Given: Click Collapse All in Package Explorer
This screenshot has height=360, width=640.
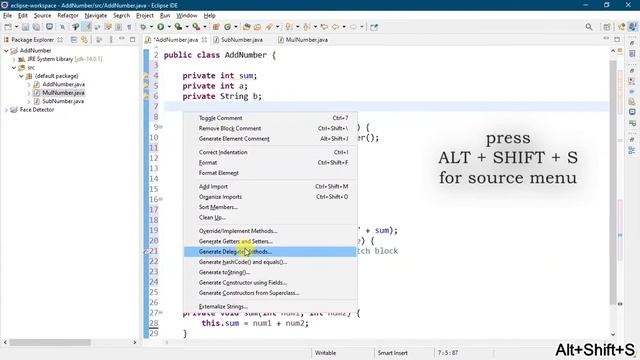Looking at the screenshot, I should click(x=73, y=40).
